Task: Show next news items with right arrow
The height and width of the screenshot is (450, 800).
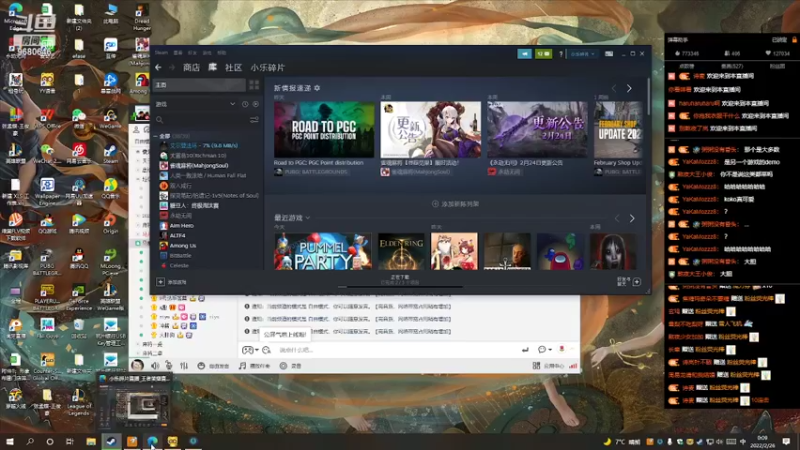Action: (x=629, y=88)
